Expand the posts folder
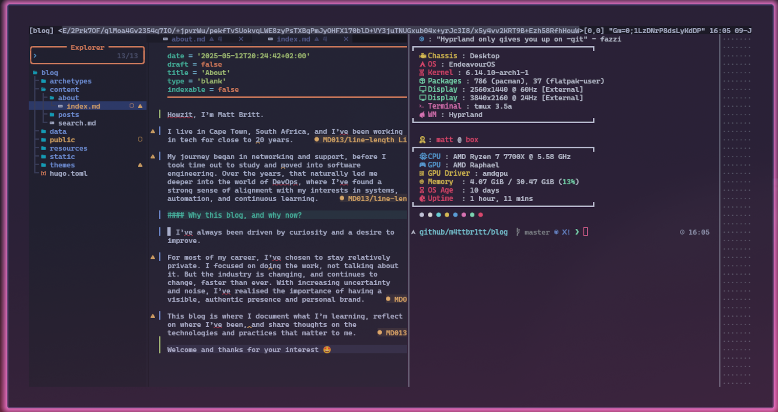This screenshot has width=778, height=412. [68, 114]
